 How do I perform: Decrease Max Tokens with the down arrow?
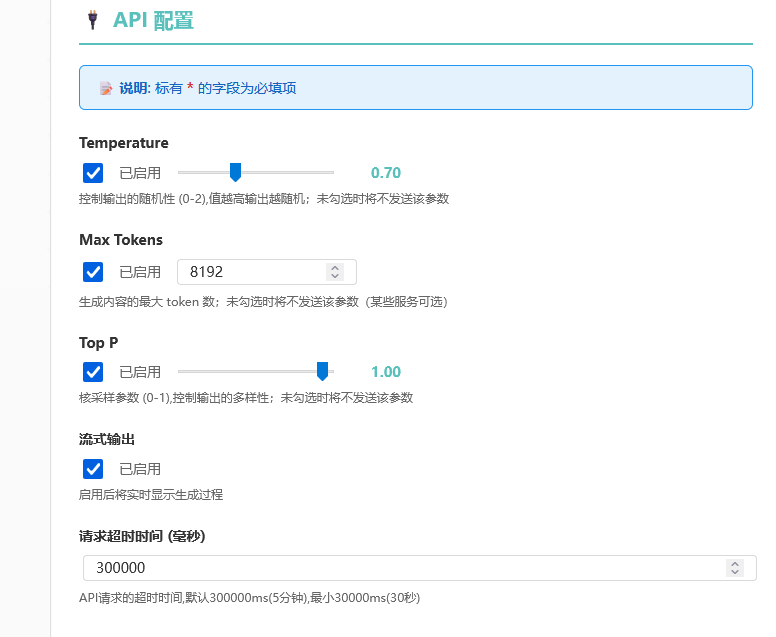(x=335, y=276)
